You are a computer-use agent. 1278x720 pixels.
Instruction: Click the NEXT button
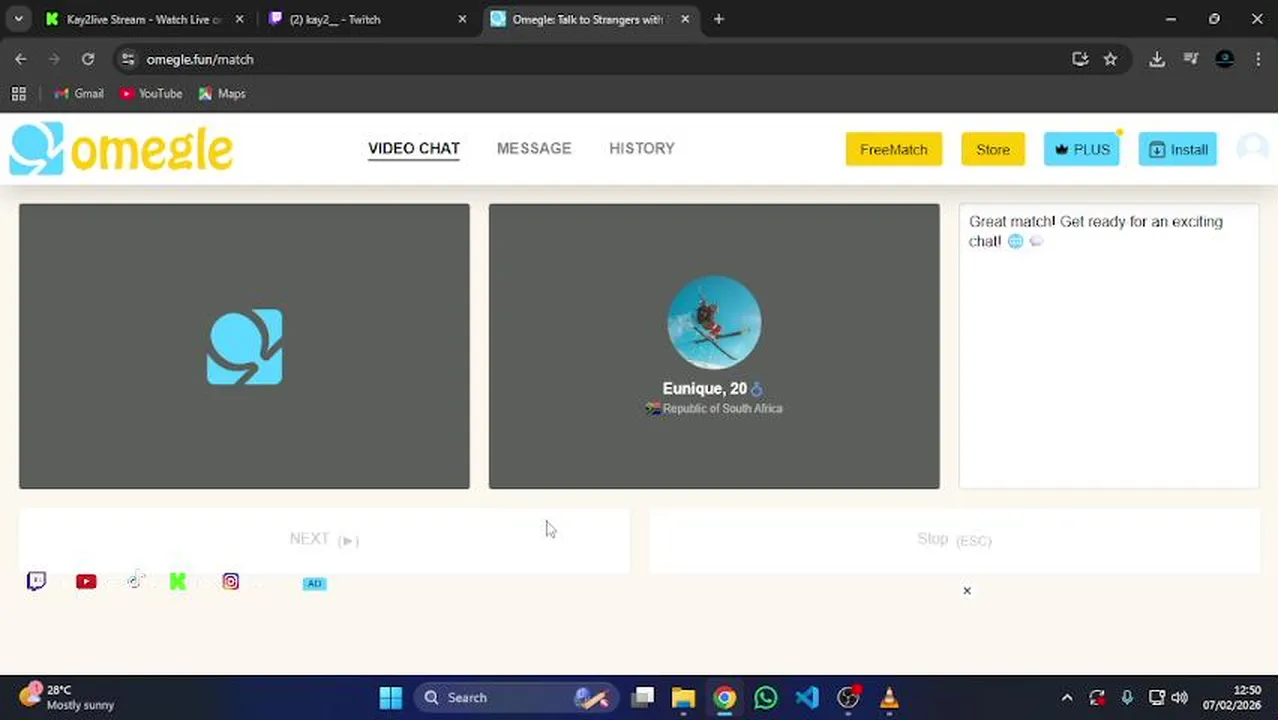324,539
